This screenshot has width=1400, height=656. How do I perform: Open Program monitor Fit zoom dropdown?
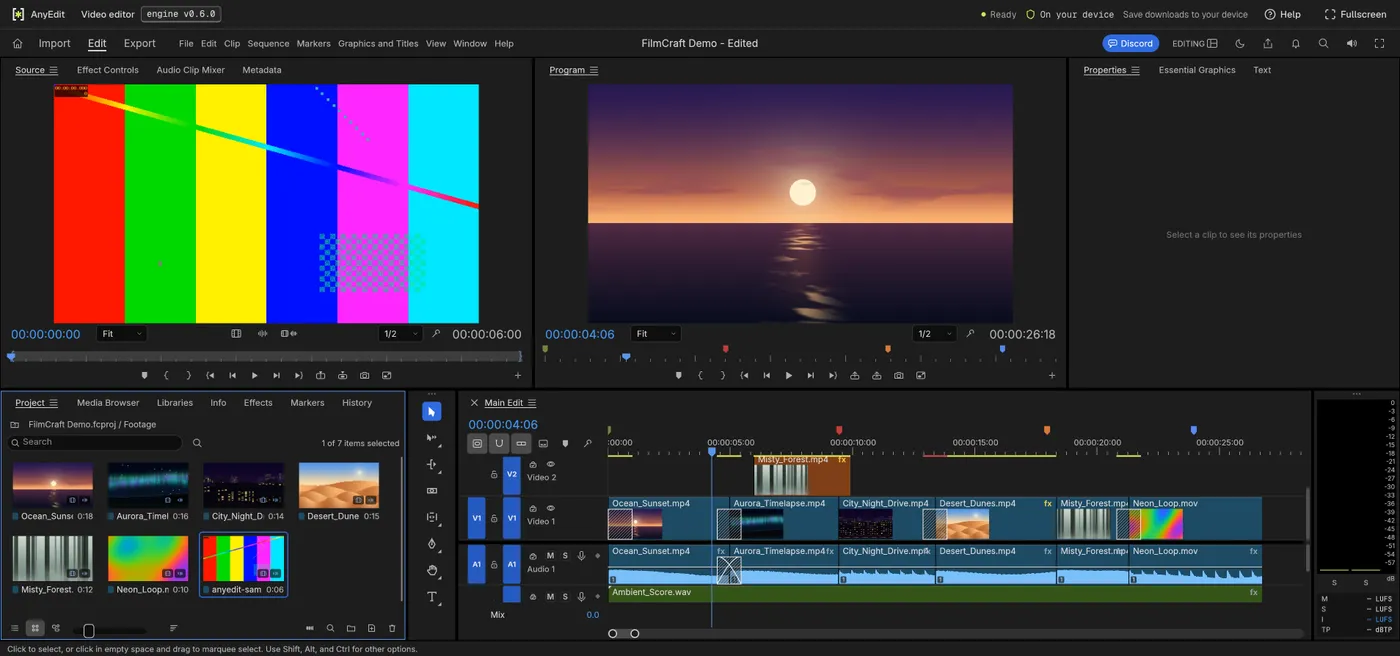(656, 334)
